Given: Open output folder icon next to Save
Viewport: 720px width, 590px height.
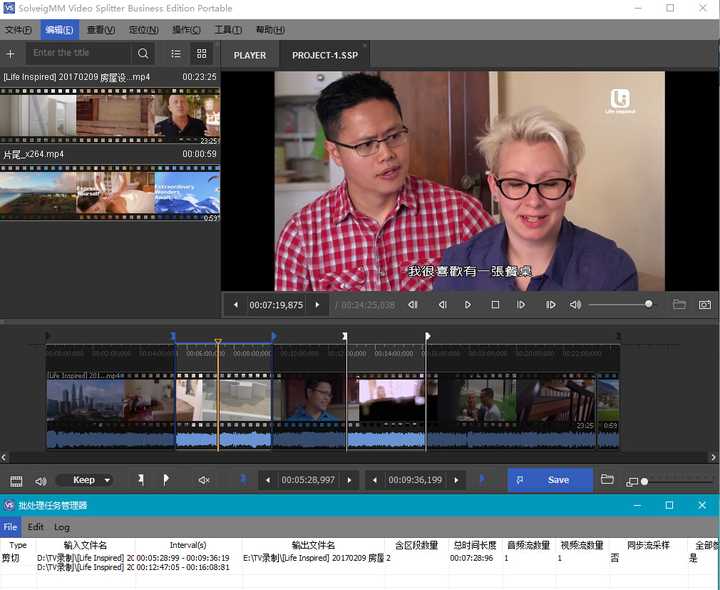Looking at the screenshot, I should [607, 480].
